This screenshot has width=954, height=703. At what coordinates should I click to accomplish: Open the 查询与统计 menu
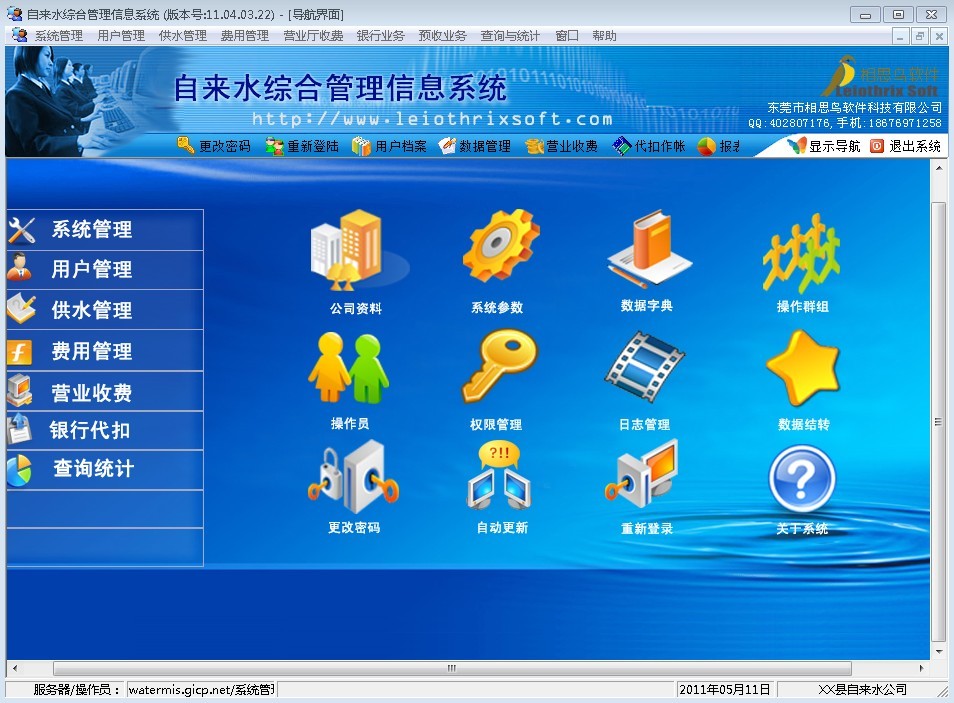point(510,36)
